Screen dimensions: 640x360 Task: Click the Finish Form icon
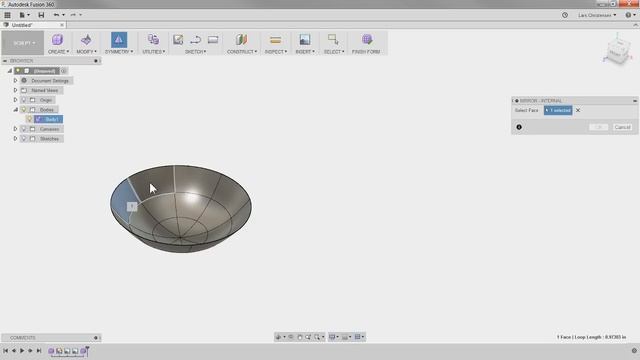click(367, 40)
